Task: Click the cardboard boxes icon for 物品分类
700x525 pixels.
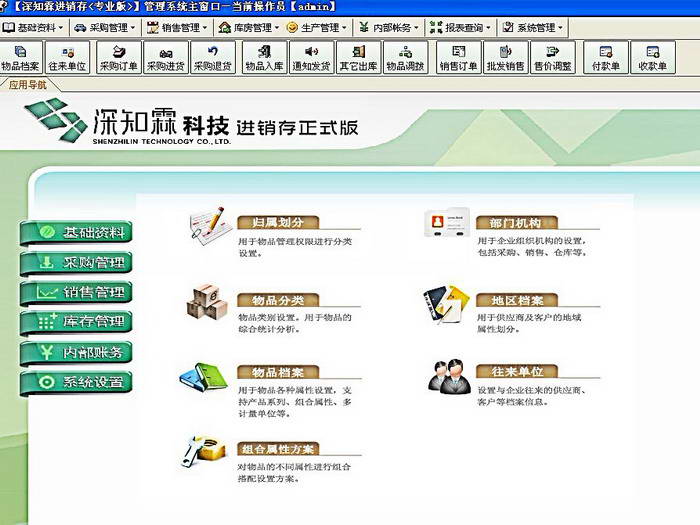Action: coord(207,302)
